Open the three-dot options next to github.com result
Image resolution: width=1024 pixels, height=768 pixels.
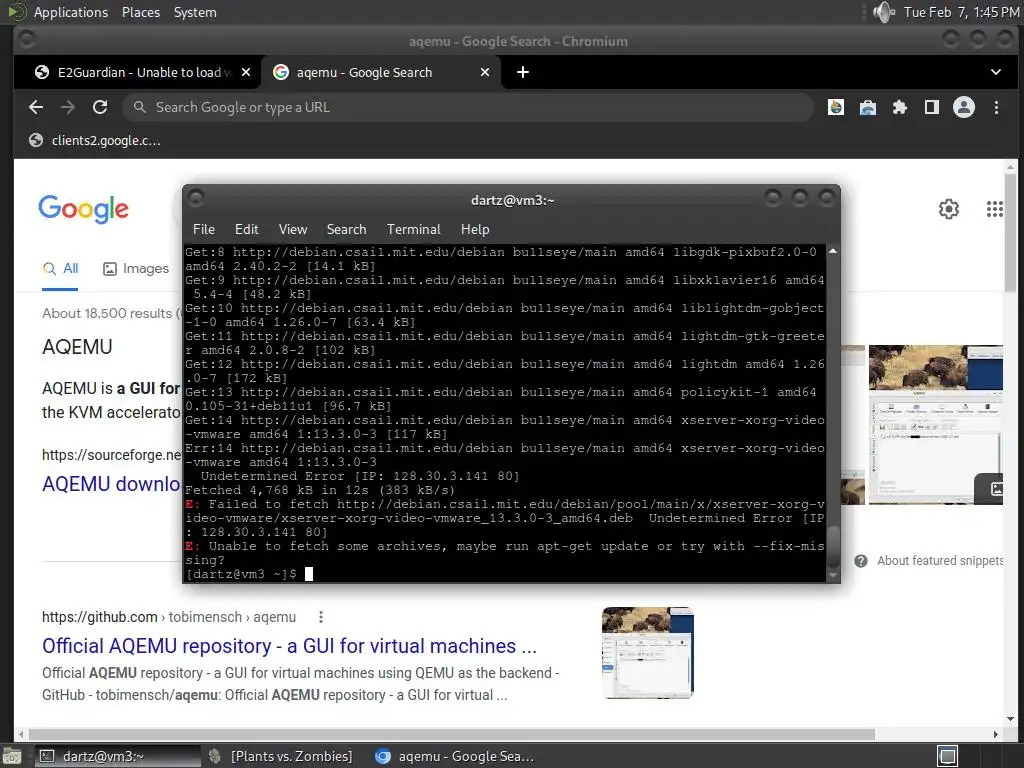(x=321, y=617)
